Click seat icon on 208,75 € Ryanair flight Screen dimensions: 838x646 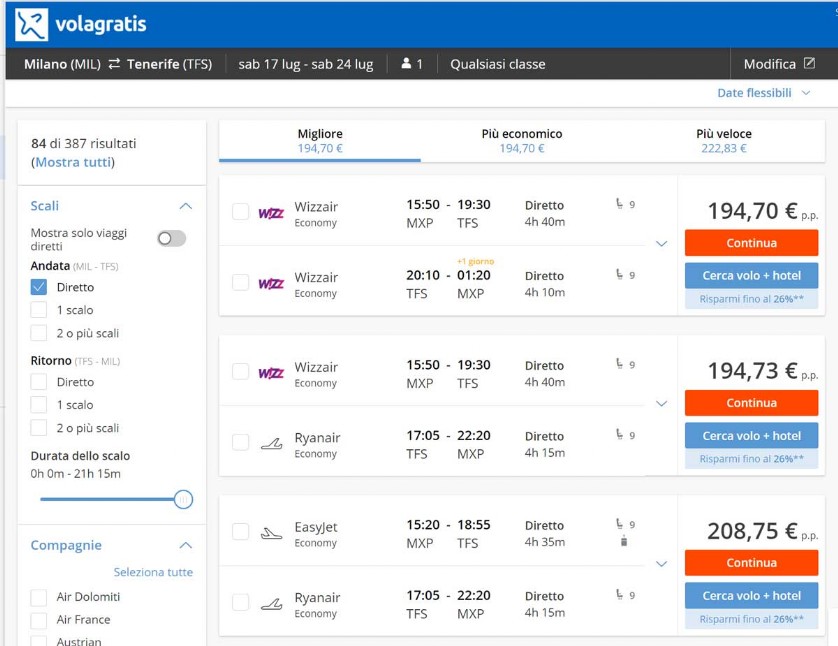tap(619, 594)
